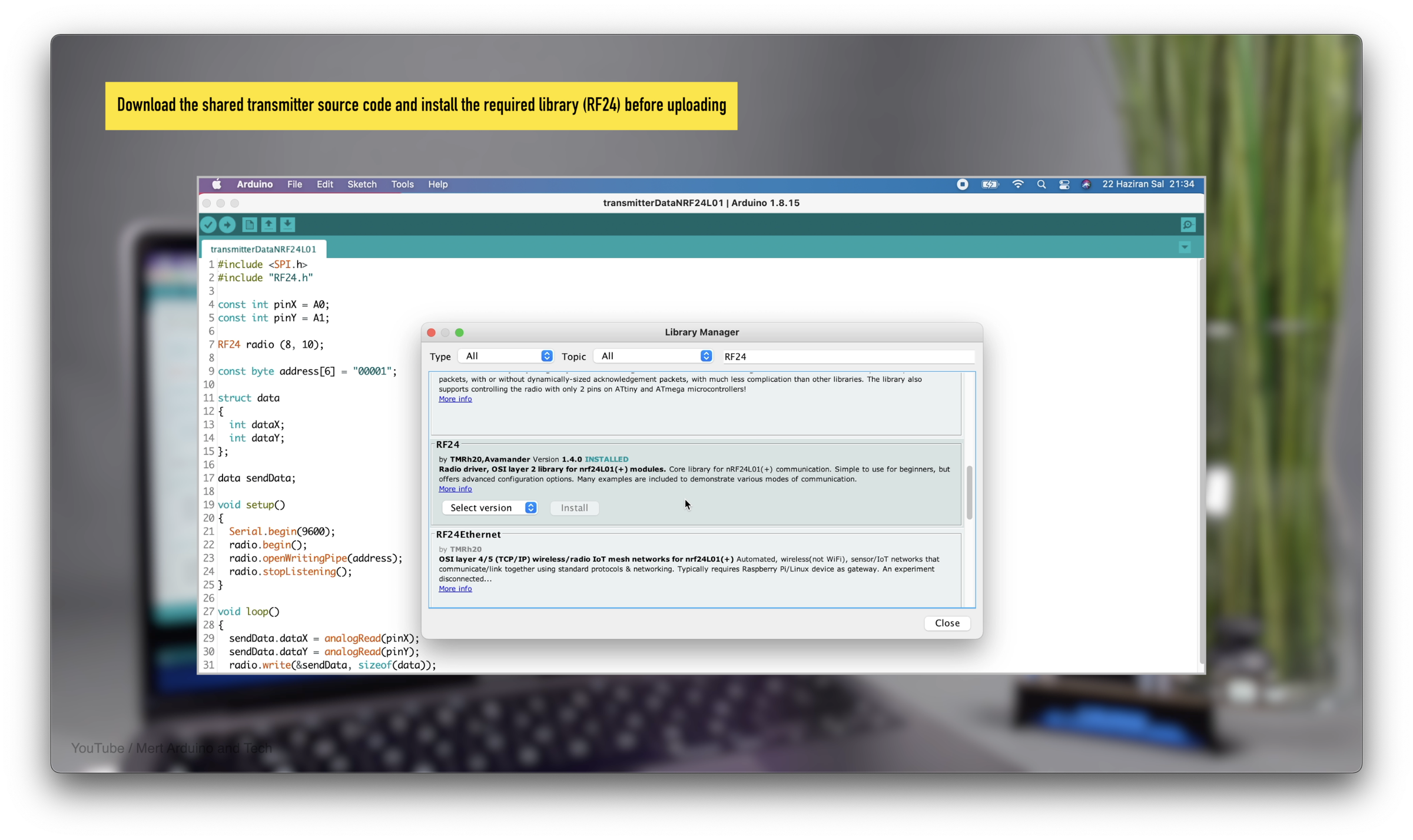Click the Verify checkmark icon

pyautogui.click(x=208, y=224)
